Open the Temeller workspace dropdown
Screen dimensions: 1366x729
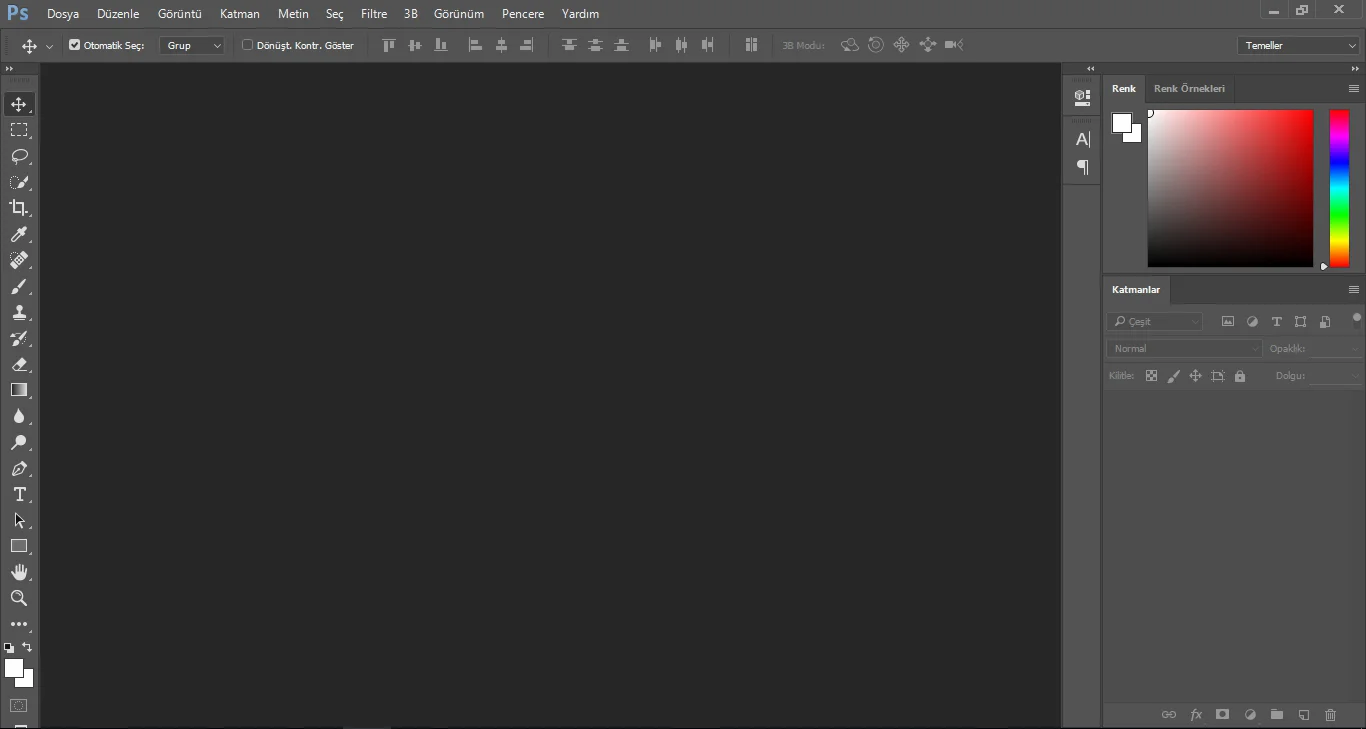(1298, 45)
